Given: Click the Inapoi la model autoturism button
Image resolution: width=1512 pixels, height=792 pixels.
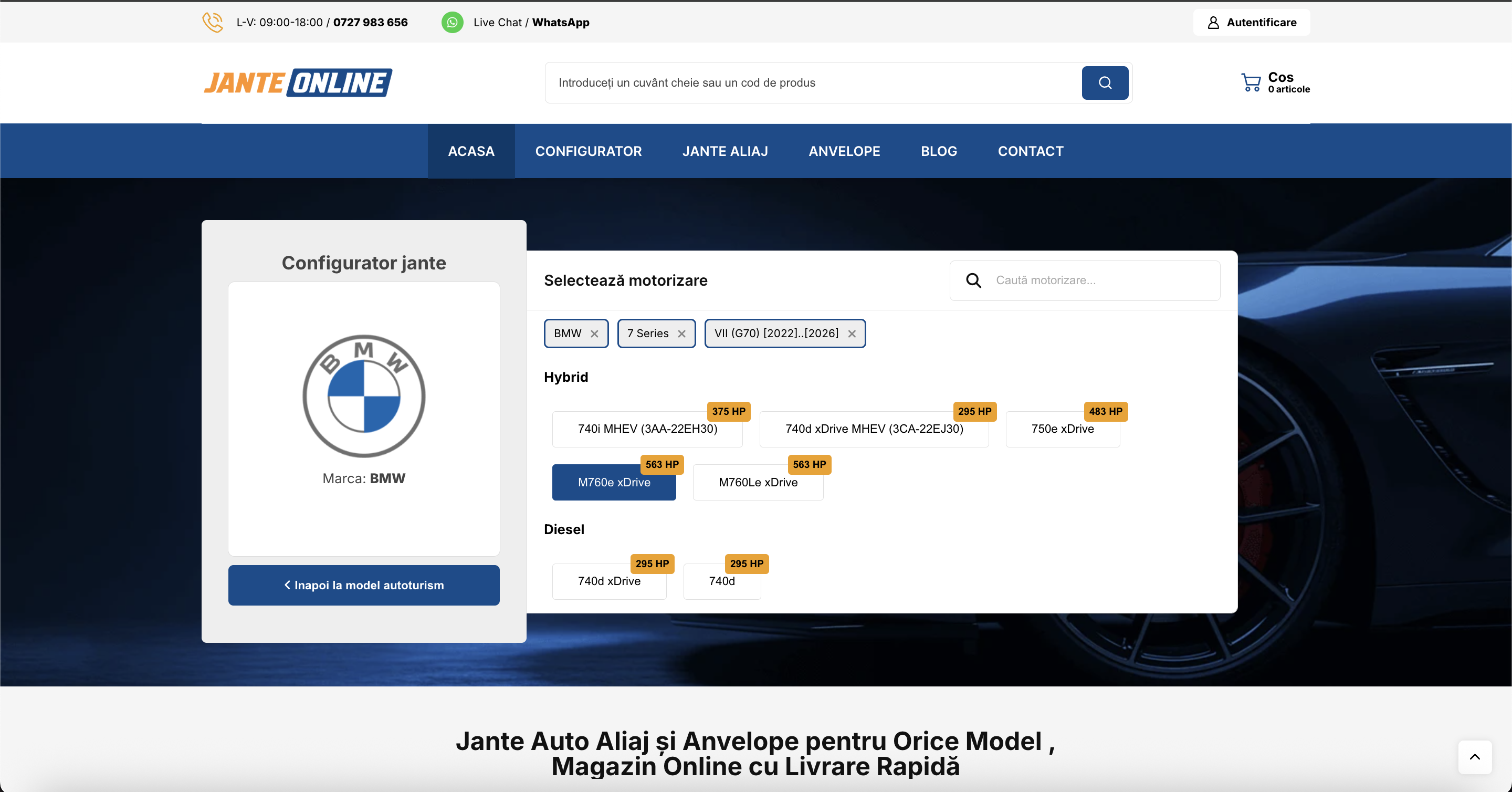Looking at the screenshot, I should click(363, 585).
